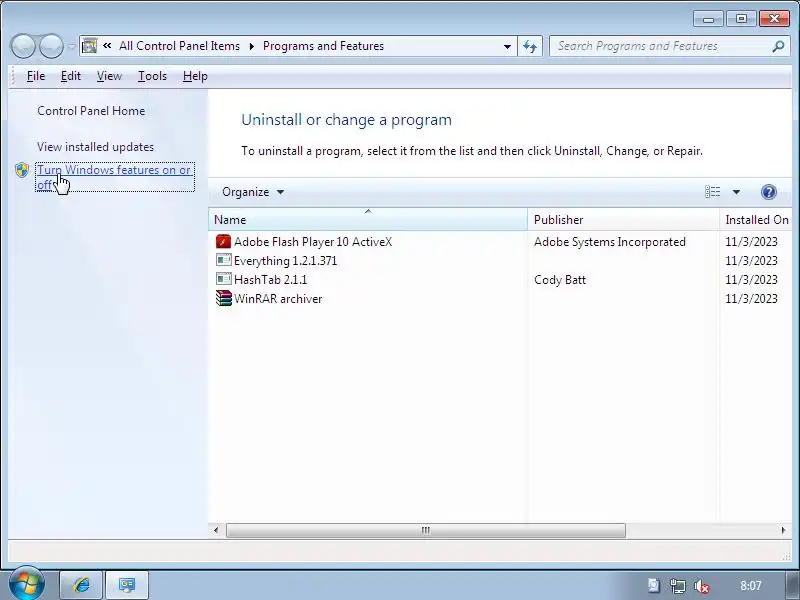Sort by the Name column header
Image resolution: width=800 pixels, height=600 pixels.
[368, 219]
